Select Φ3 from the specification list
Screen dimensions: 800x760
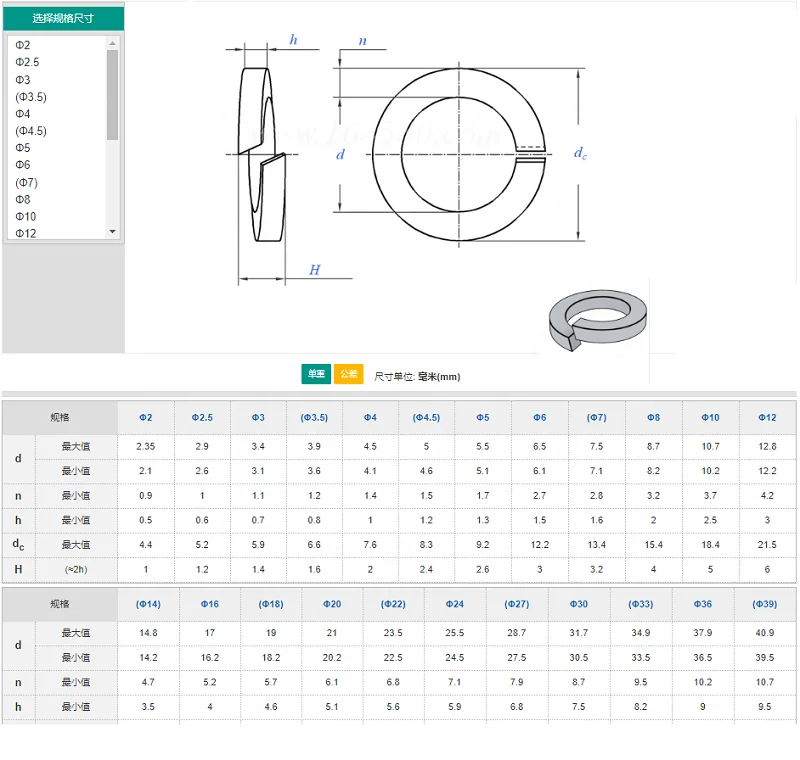(x=21, y=79)
